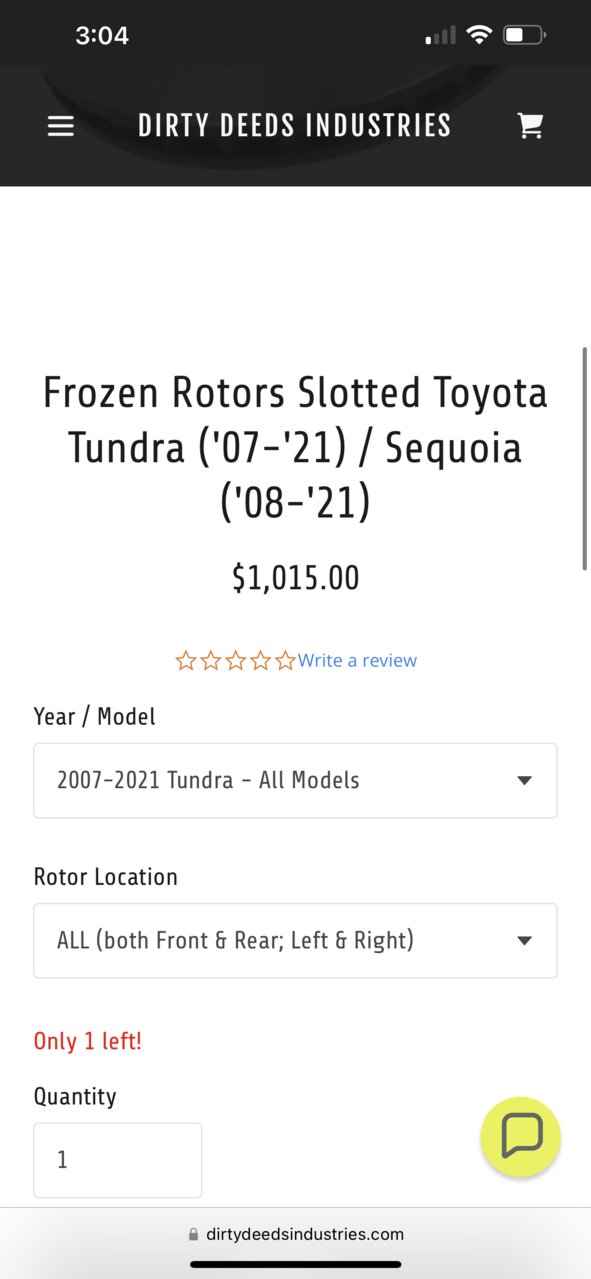This screenshot has width=591, height=1279.
Task: Tap the dirtydeedsindustries.com address bar
Action: [295, 1234]
